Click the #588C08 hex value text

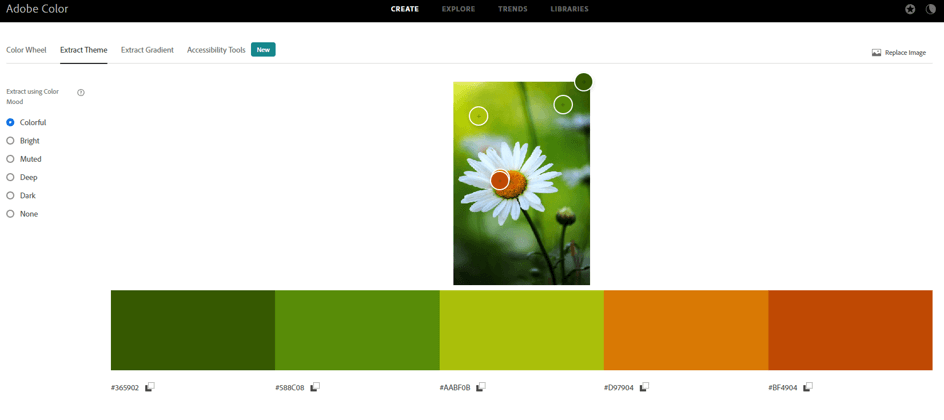click(x=290, y=388)
